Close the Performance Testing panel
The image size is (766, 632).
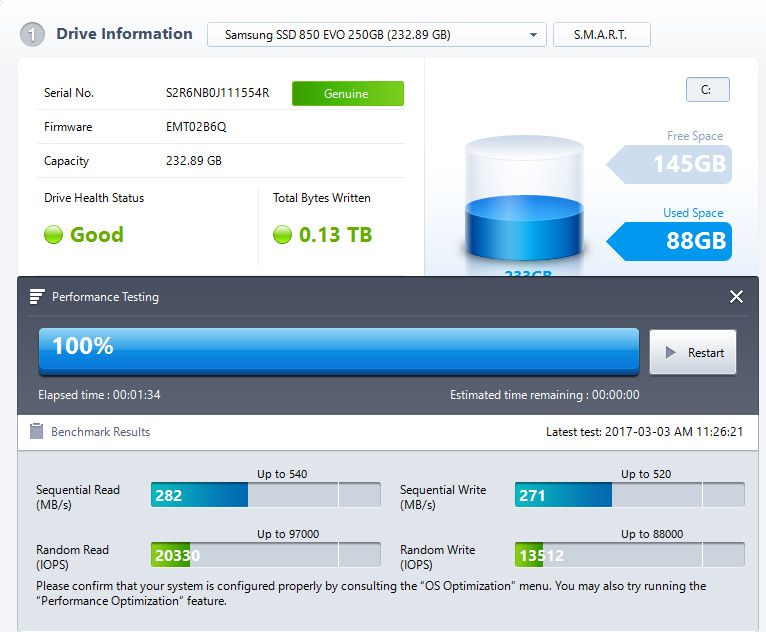(736, 296)
